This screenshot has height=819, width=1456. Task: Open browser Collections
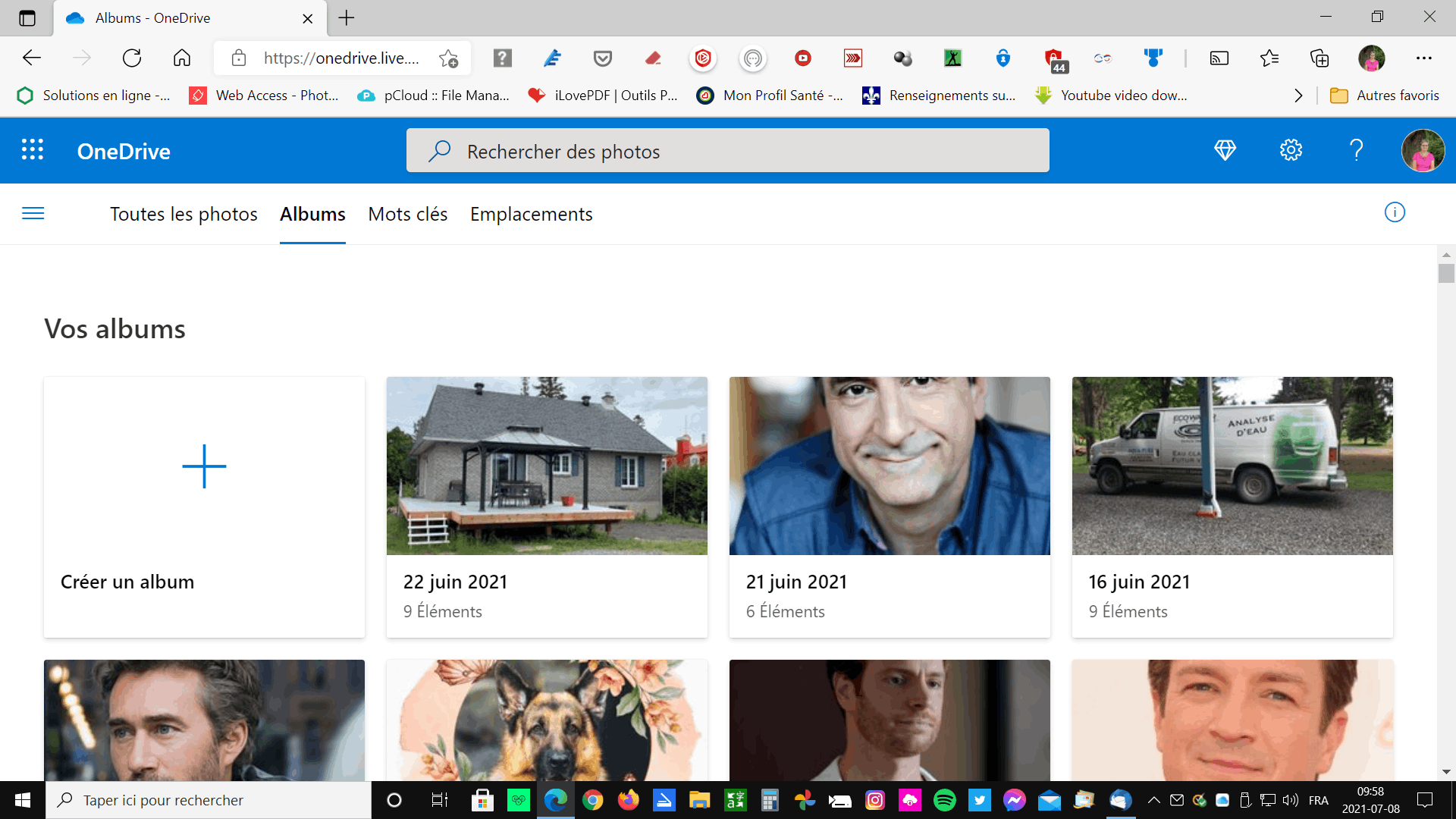coord(1319,58)
